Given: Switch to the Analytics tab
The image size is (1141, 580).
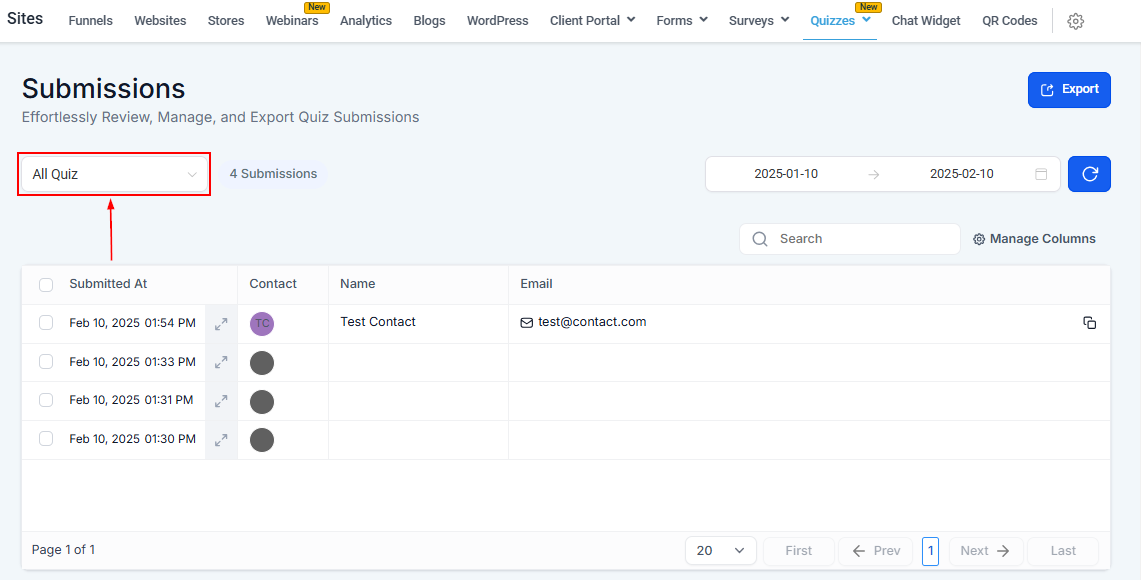Looking at the screenshot, I should tap(365, 20).
